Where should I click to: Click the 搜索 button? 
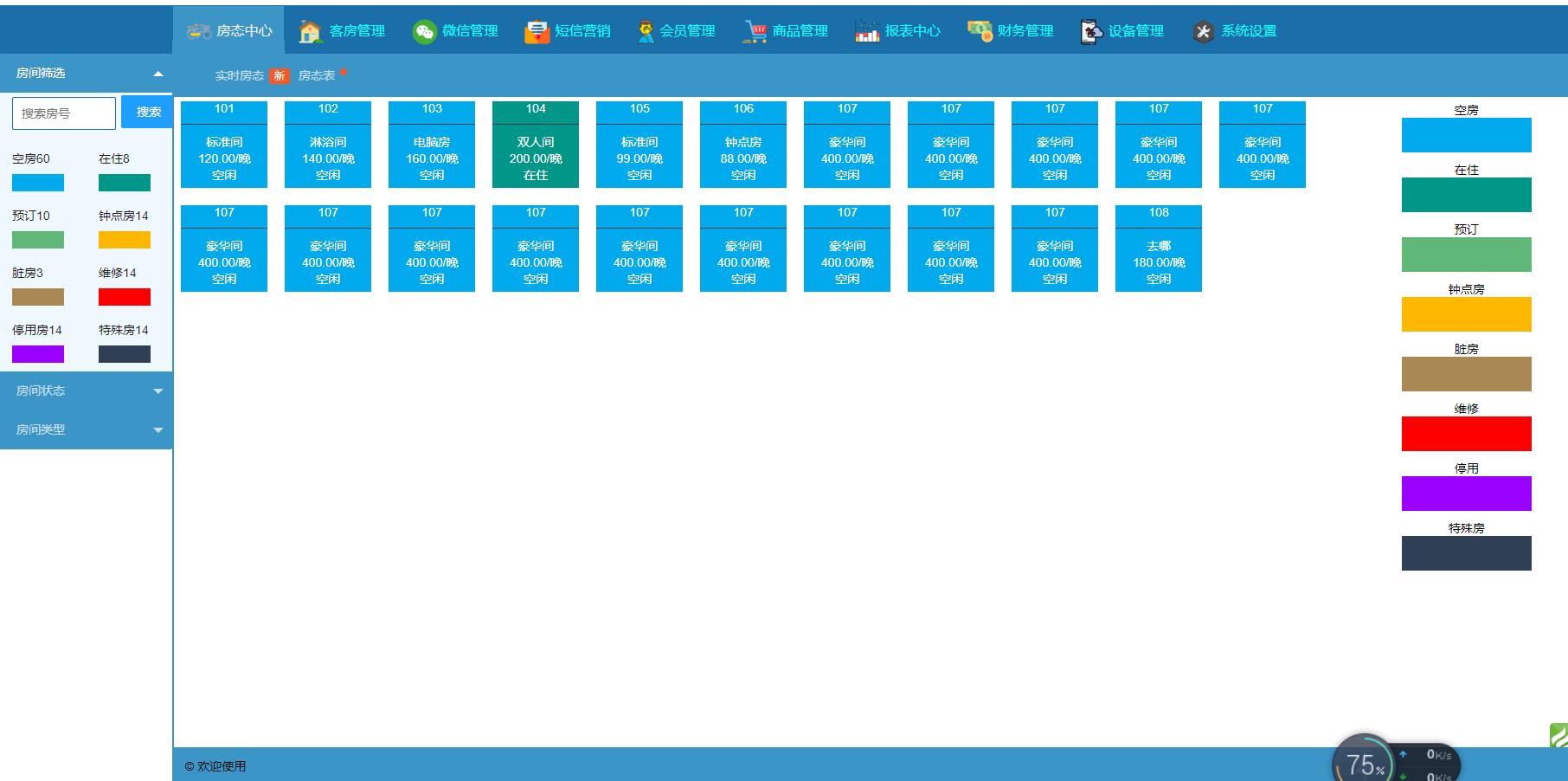[148, 113]
